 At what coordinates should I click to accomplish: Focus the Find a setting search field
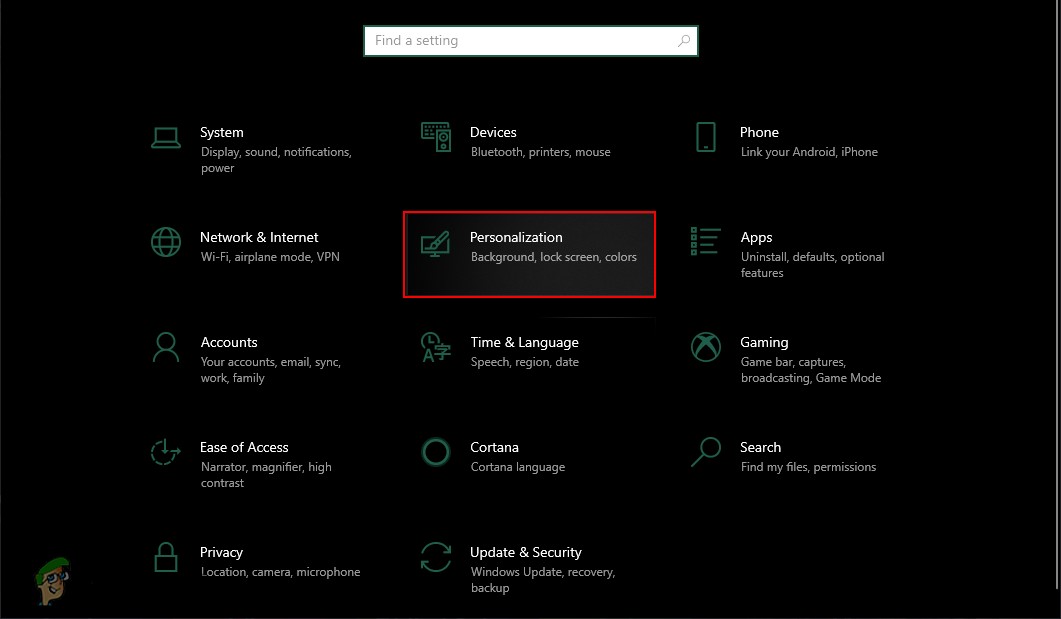(530, 41)
